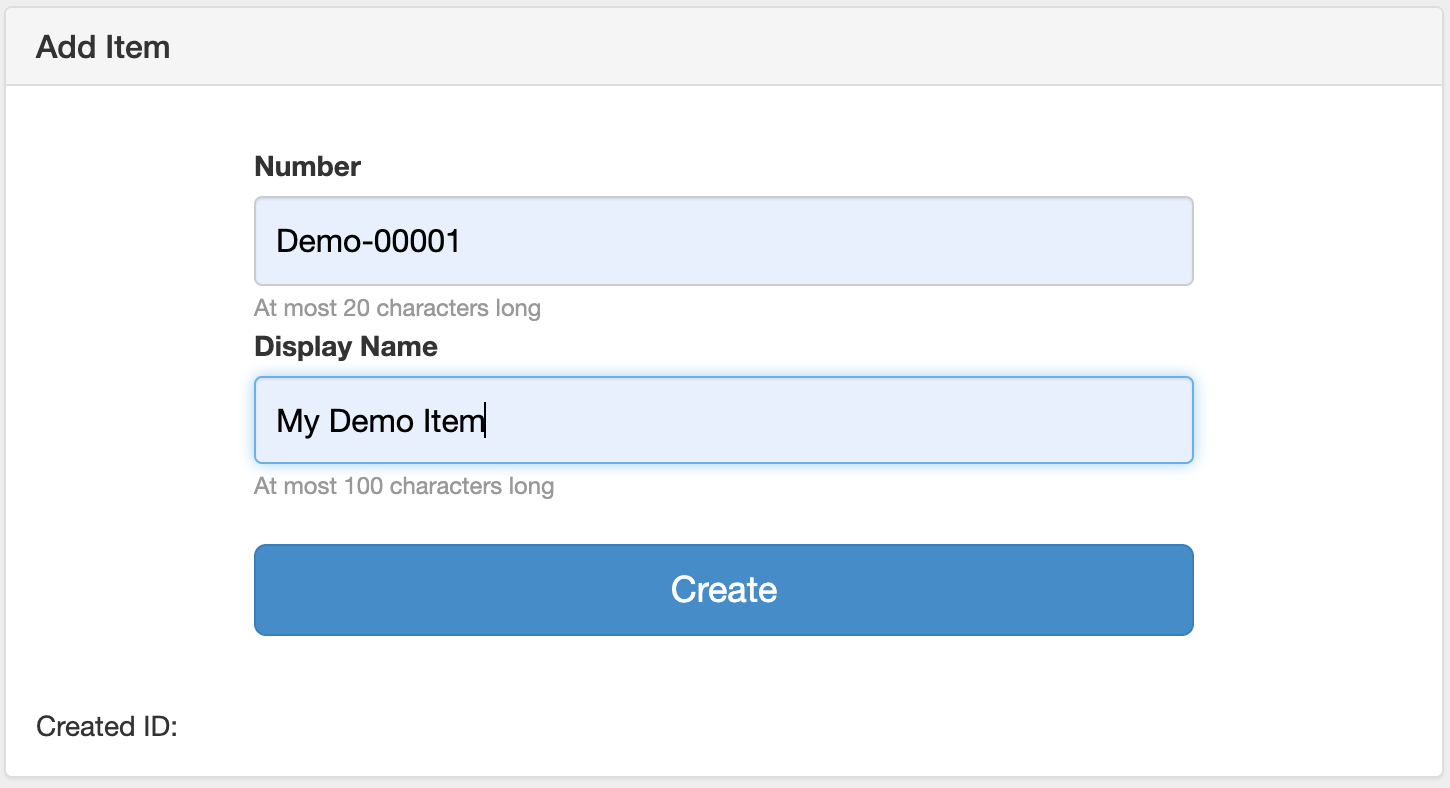Focus the Display Name input field
The height and width of the screenshot is (788, 1450).
point(723,420)
